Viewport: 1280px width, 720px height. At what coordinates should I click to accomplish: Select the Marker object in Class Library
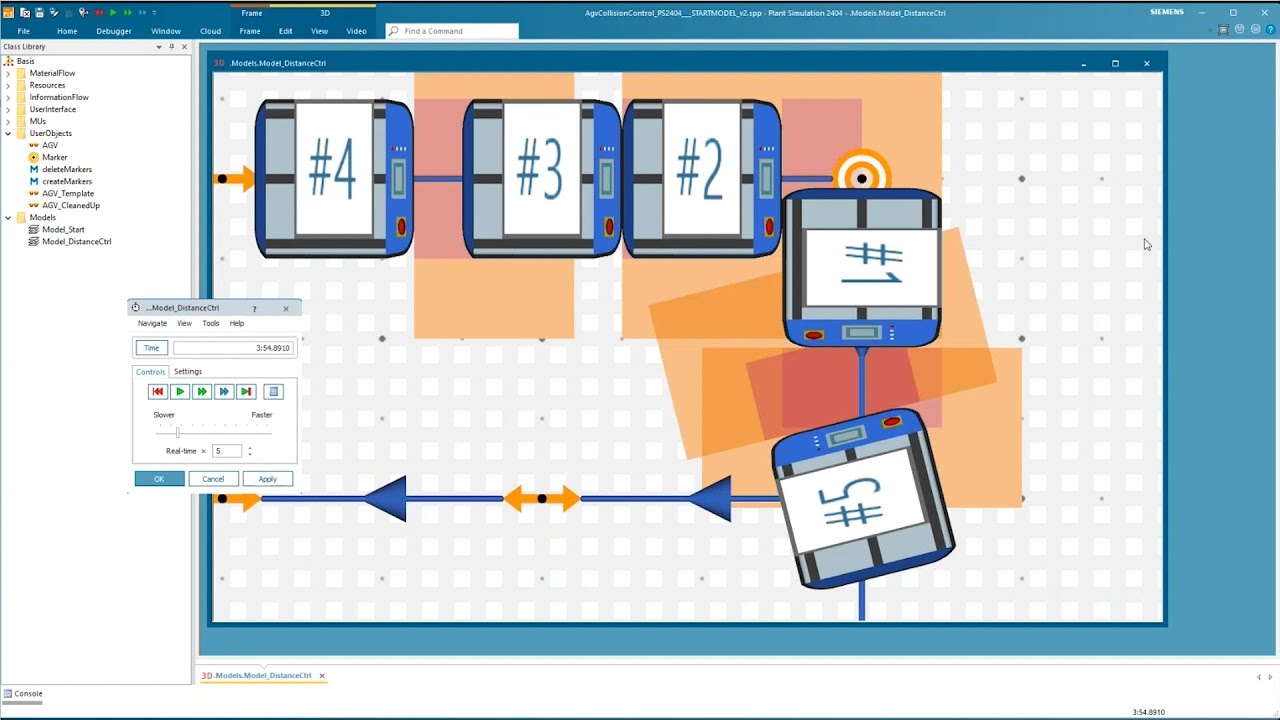54,157
